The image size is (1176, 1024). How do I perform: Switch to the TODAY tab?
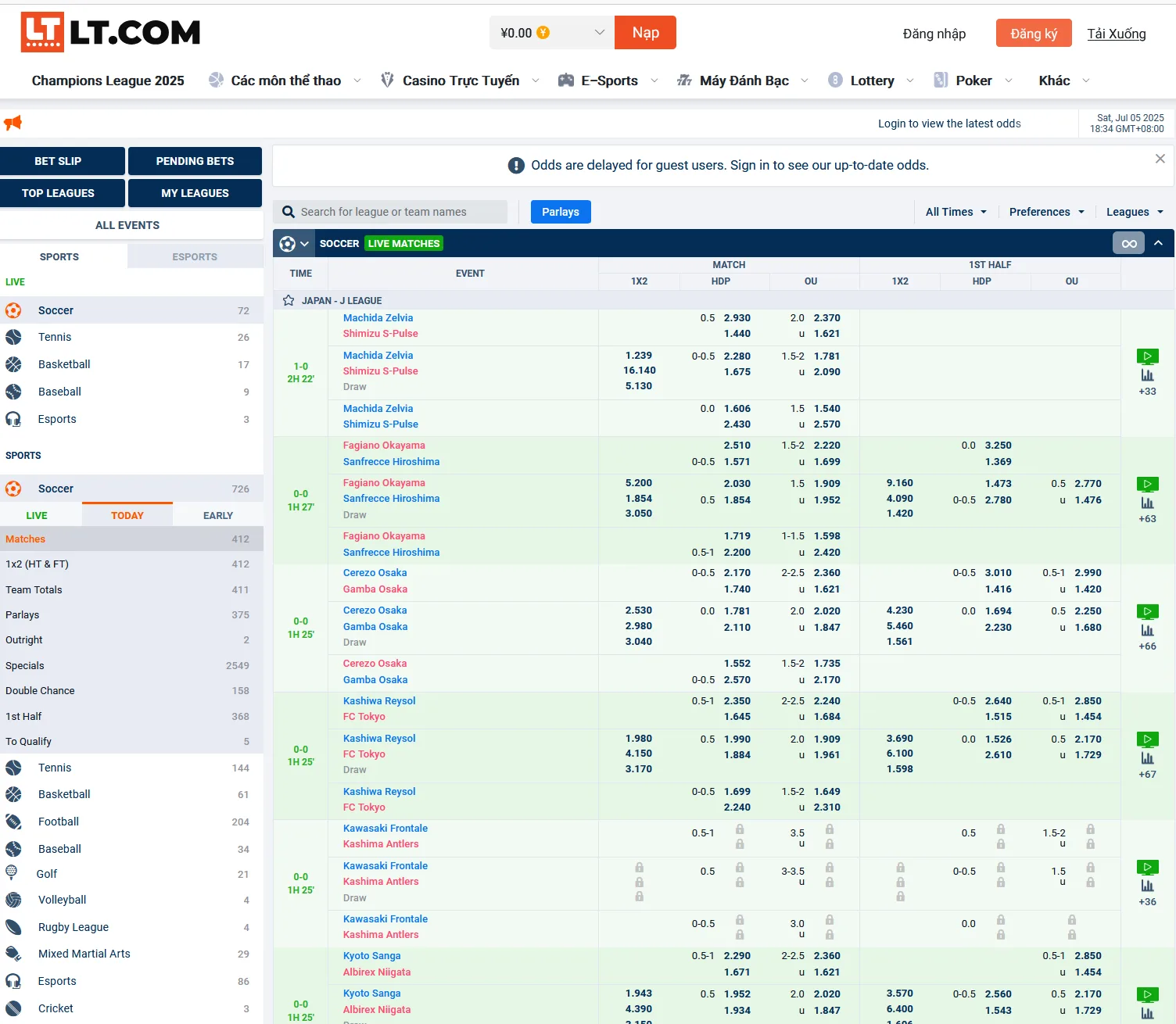[x=127, y=515]
